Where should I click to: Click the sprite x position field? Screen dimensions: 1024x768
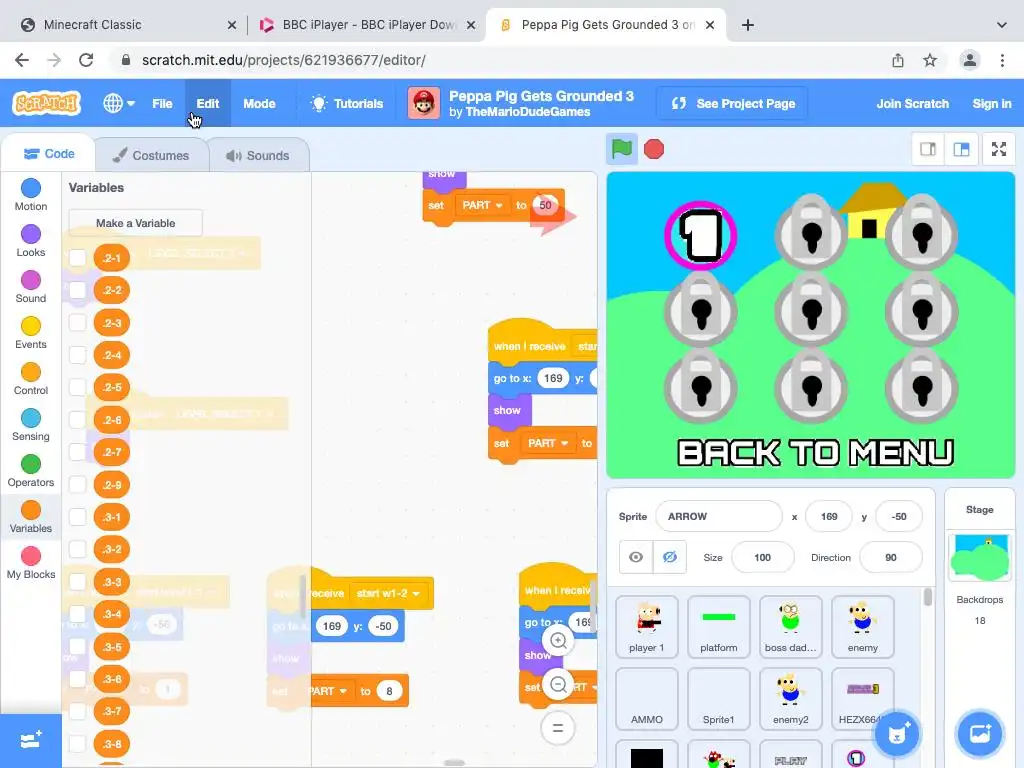click(x=829, y=516)
